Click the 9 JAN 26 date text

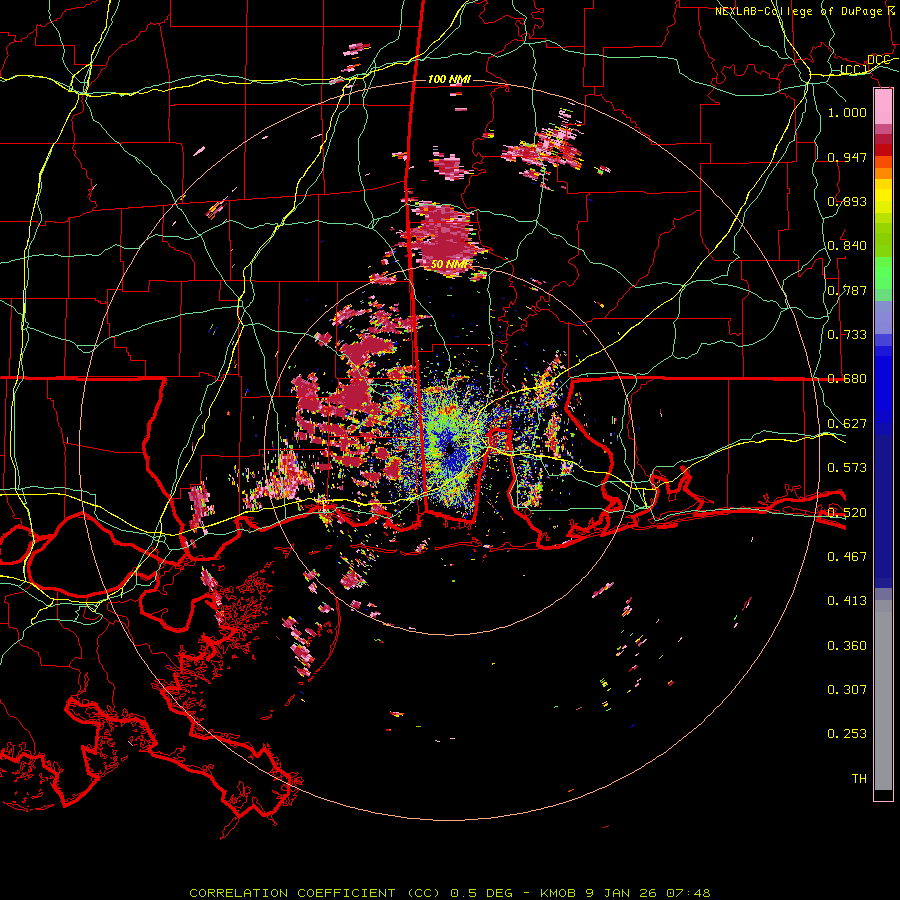coord(620,893)
